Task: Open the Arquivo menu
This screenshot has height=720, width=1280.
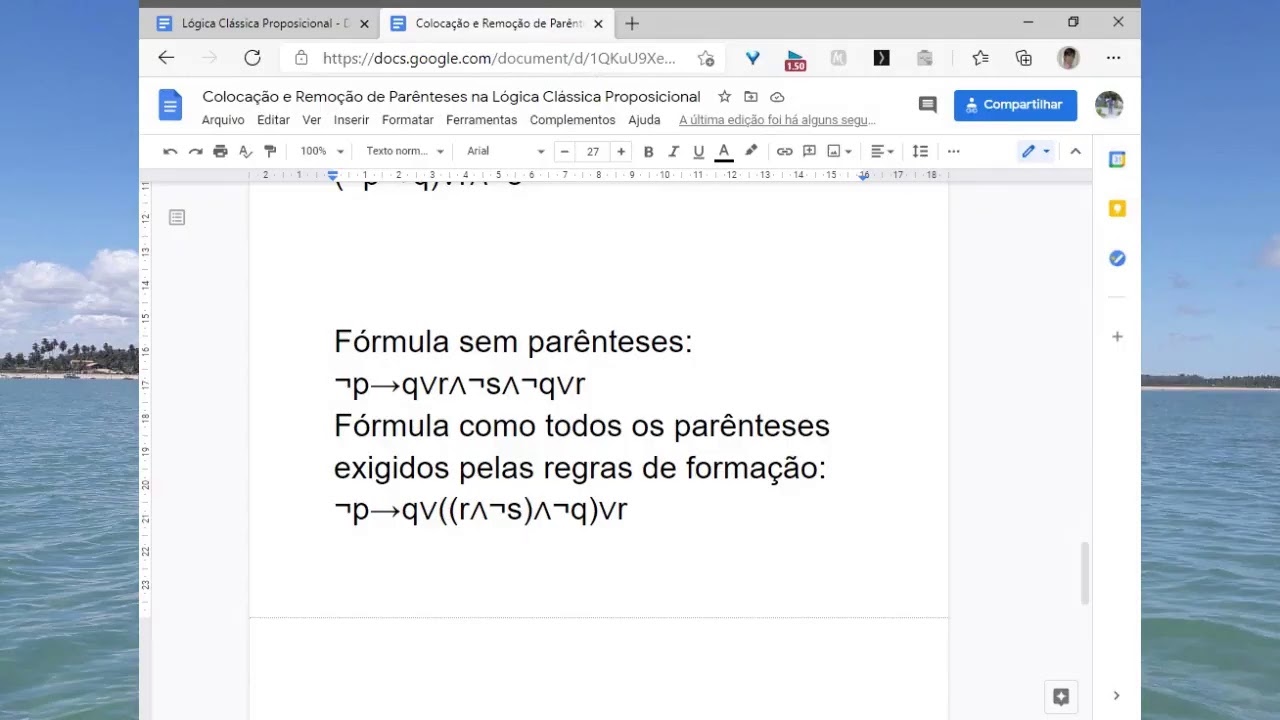Action: point(223,120)
